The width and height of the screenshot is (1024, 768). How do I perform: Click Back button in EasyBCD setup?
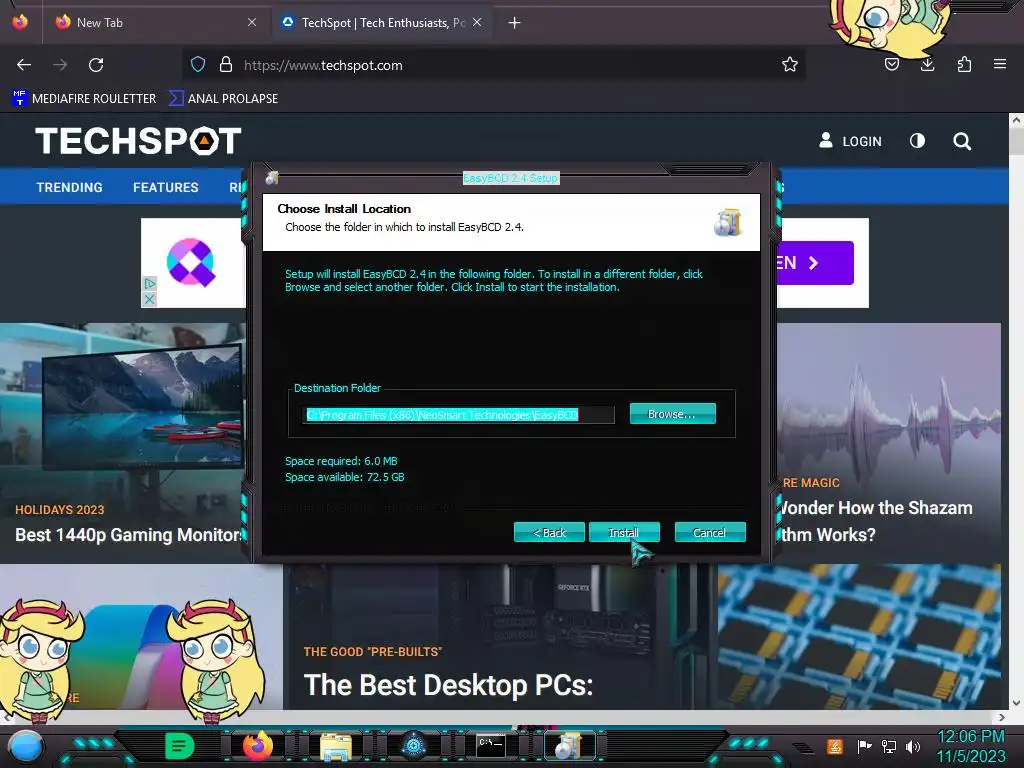click(549, 532)
